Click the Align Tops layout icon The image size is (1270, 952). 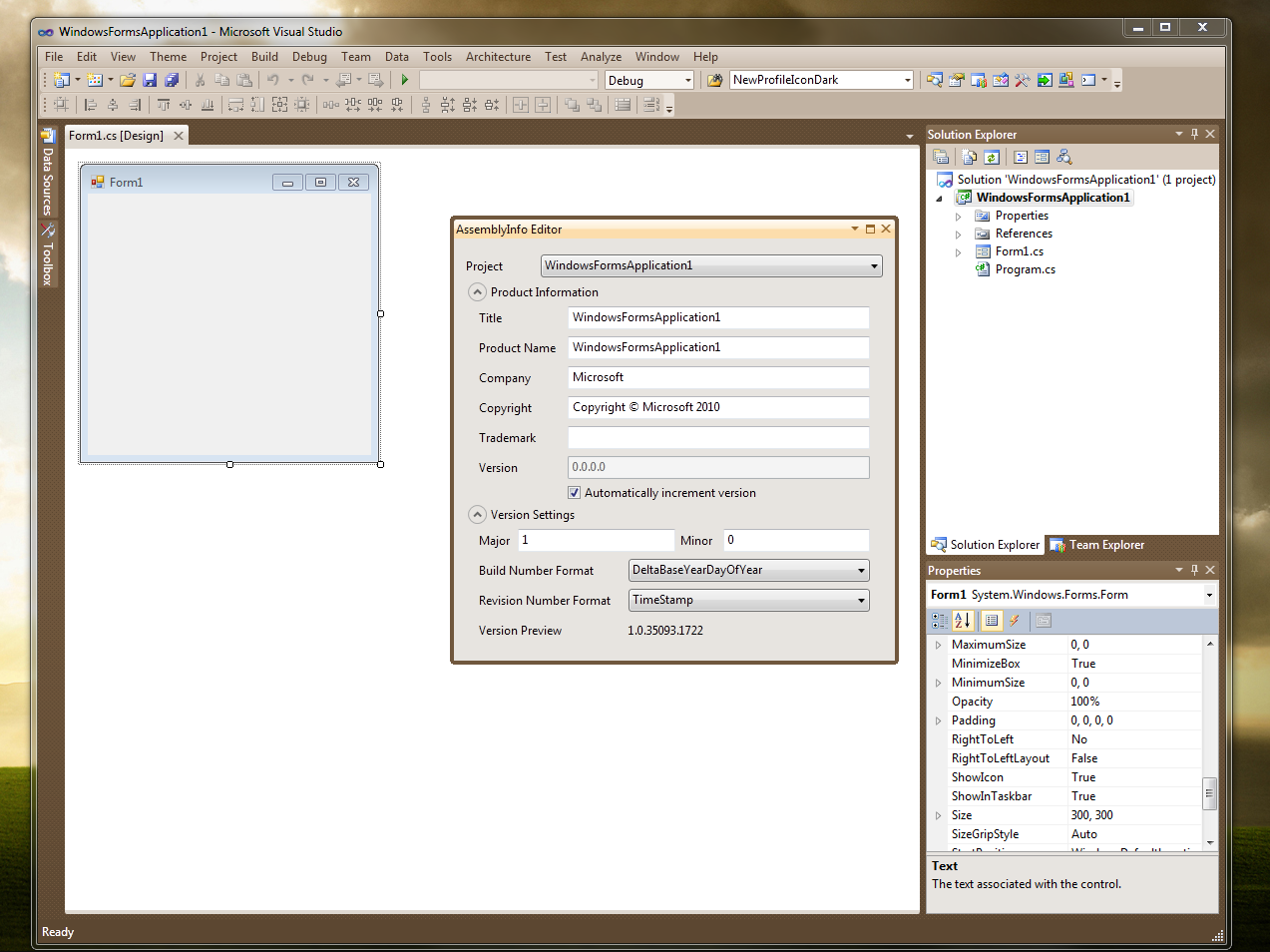[164, 104]
